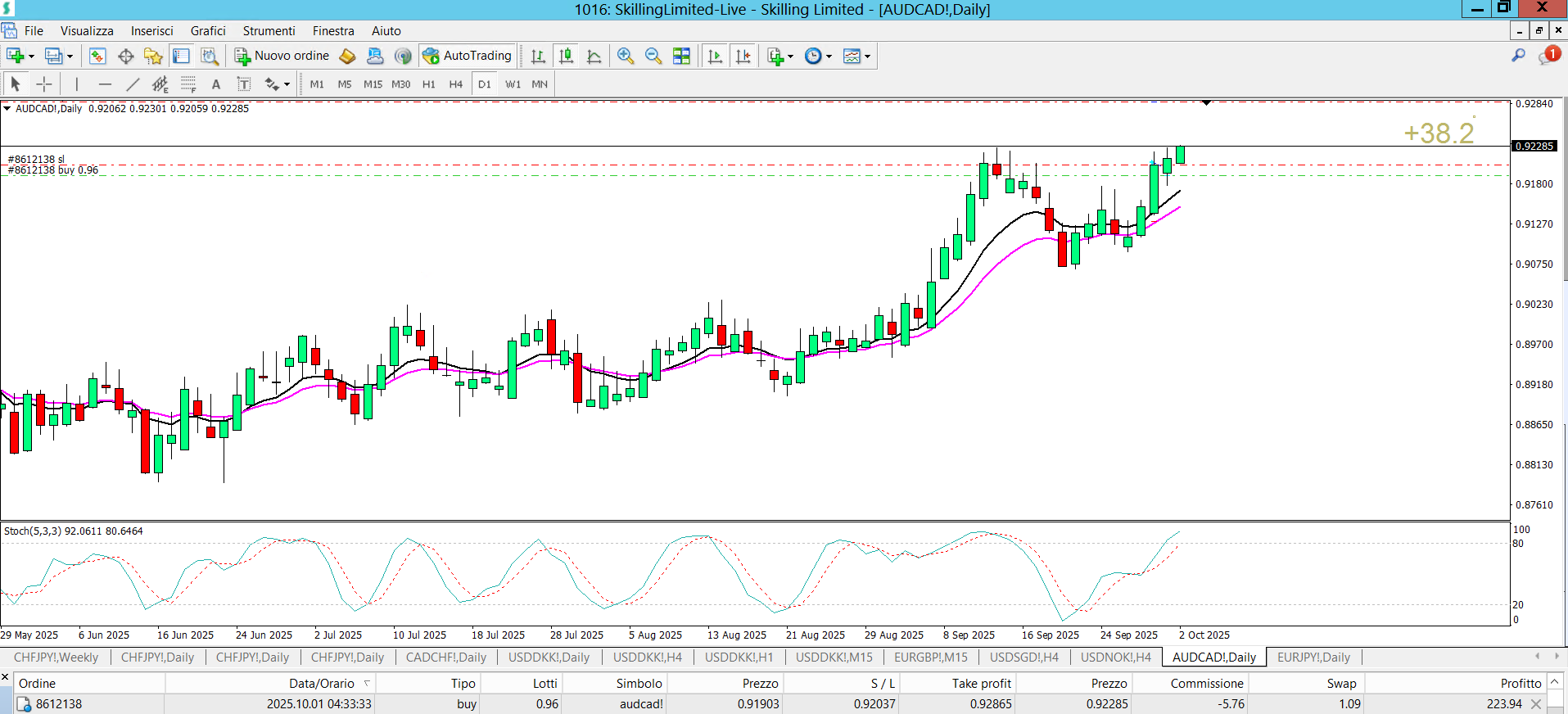The width and height of the screenshot is (1568, 714).
Task: Switch to the EURJPY!,Daily chart tab
Action: tap(1313, 657)
